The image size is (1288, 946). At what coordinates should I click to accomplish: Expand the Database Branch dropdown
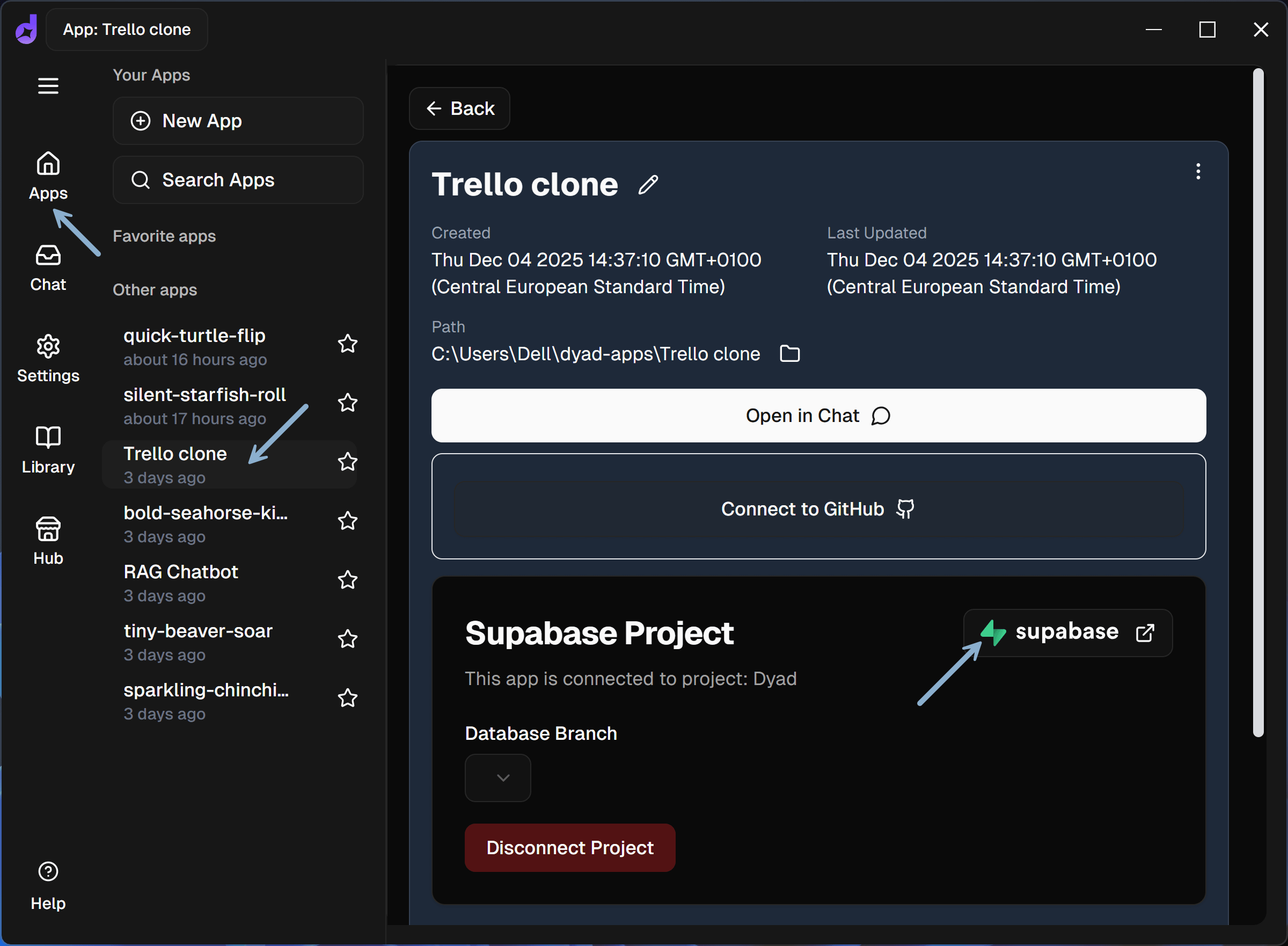coord(497,777)
